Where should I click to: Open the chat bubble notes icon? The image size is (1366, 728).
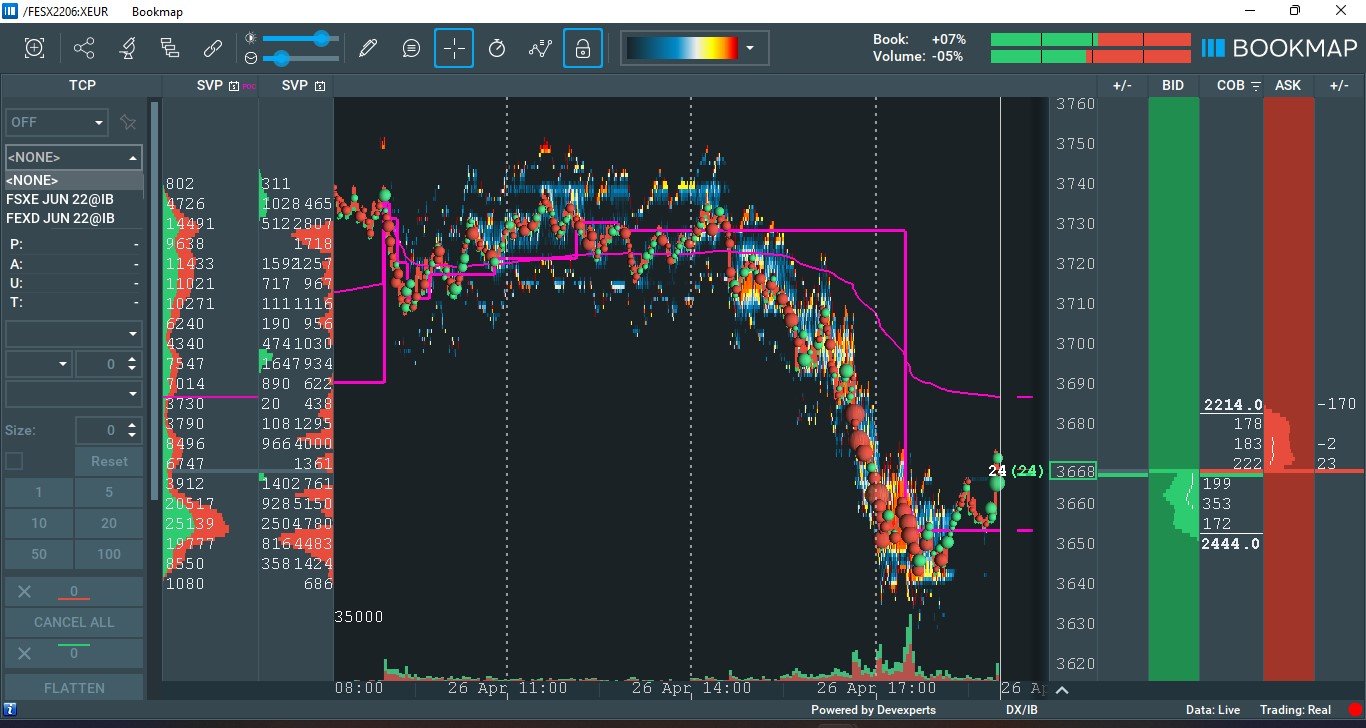(411, 48)
